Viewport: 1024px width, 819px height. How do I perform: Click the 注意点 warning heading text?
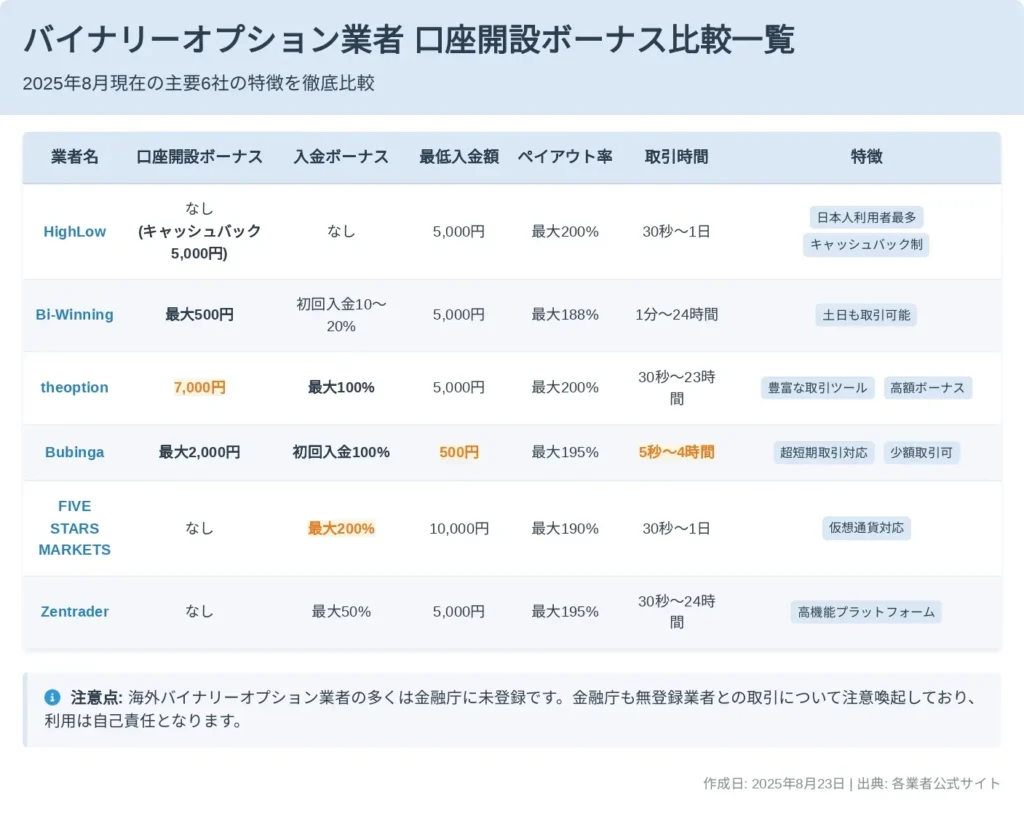tap(96, 698)
